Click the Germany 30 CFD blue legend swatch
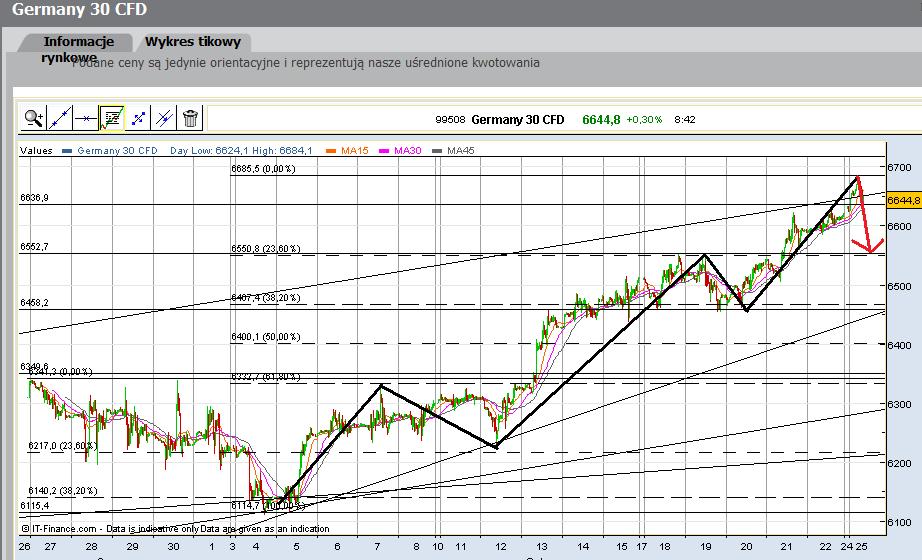Viewport: 922px width, 560px height. click(68, 151)
